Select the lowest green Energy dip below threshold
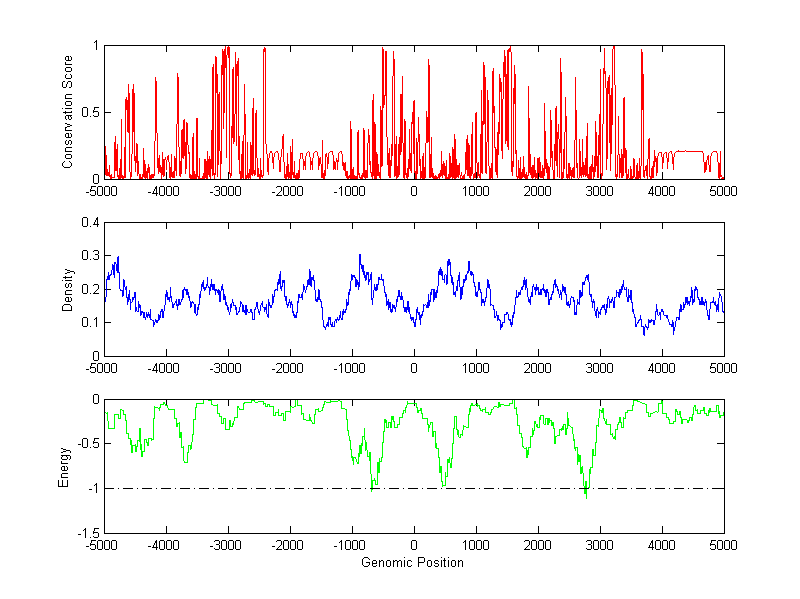The image size is (800, 599). 586,496
